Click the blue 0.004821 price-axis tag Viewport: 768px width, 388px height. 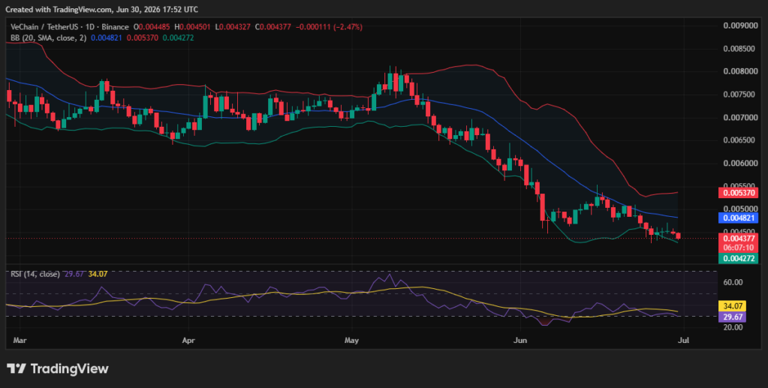[739, 218]
